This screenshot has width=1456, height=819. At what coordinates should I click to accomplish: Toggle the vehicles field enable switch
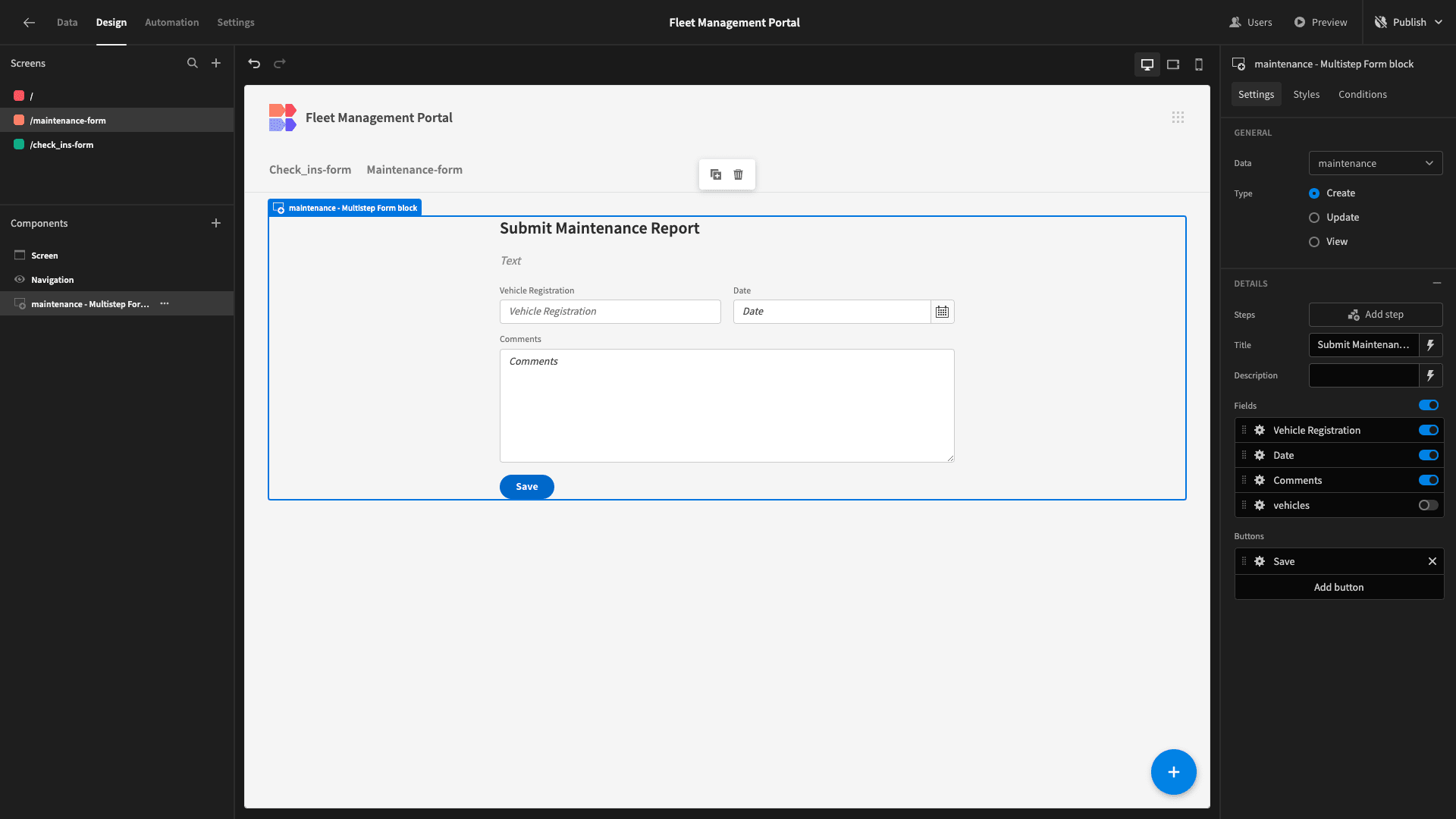pyautogui.click(x=1429, y=505)
